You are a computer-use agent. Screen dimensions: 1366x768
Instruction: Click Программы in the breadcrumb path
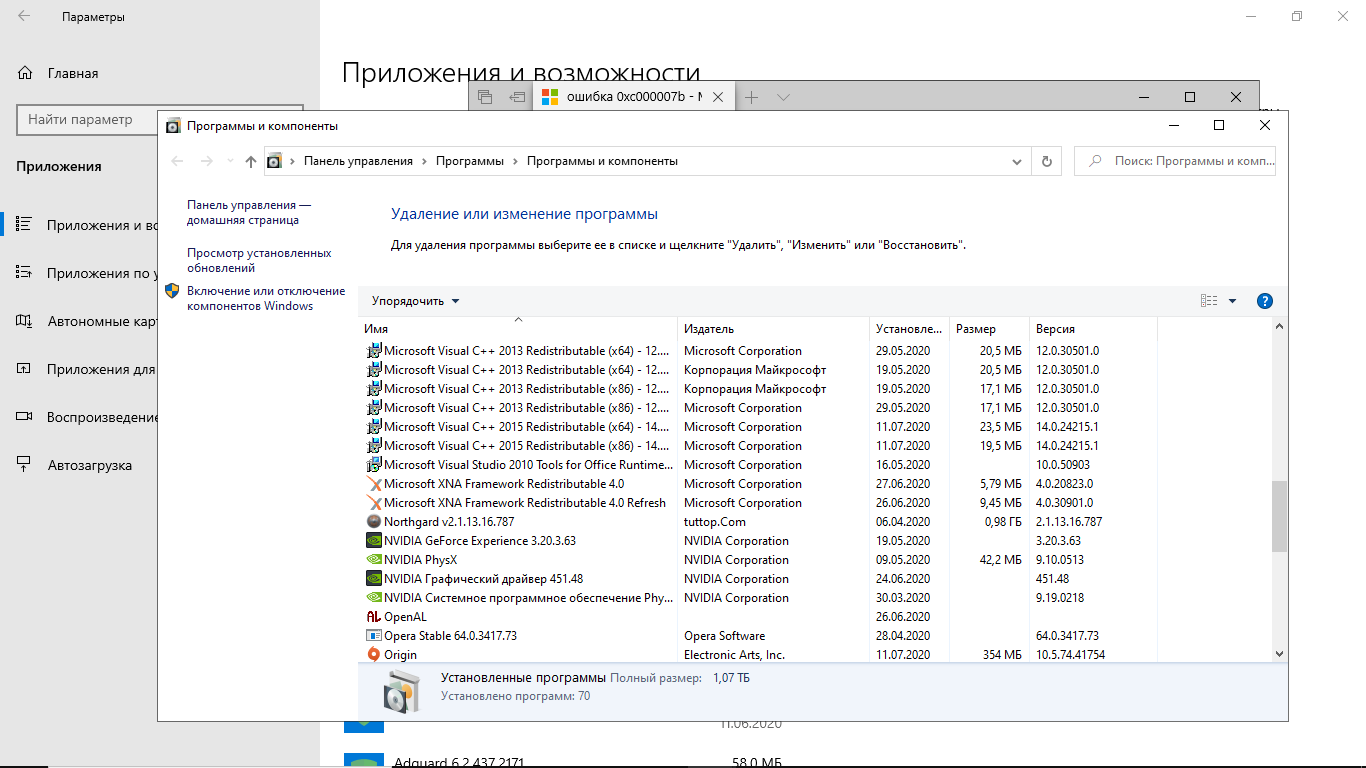(470, 161)
